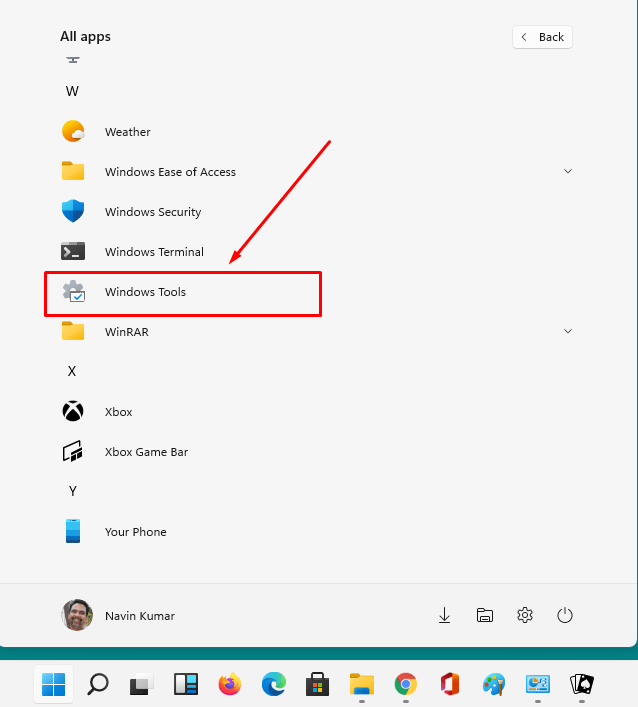Jump to letter W section header

point(72,91)
